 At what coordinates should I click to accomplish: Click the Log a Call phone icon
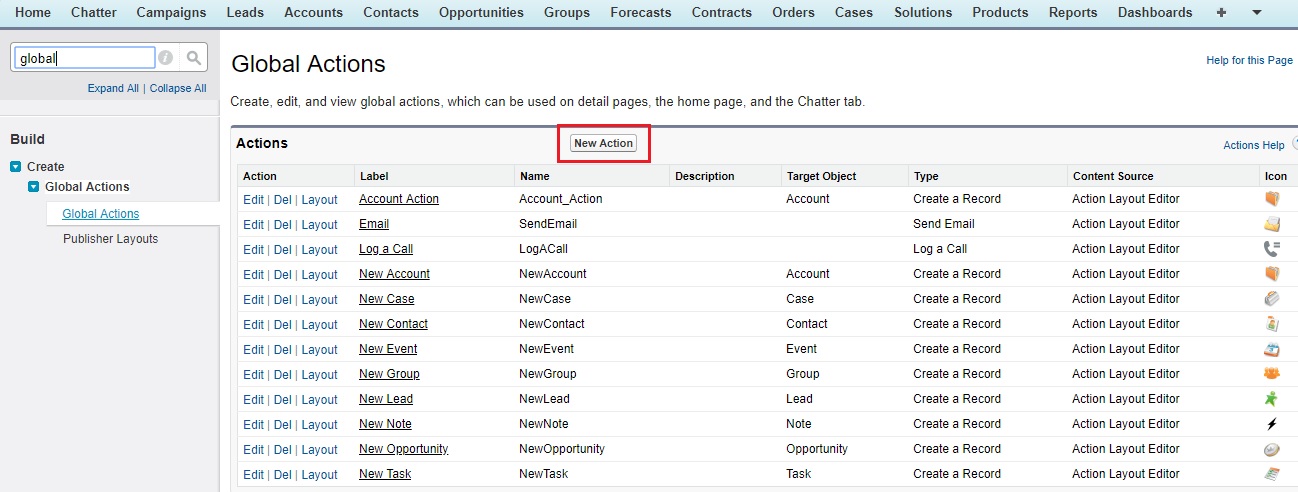point(1272,249)
